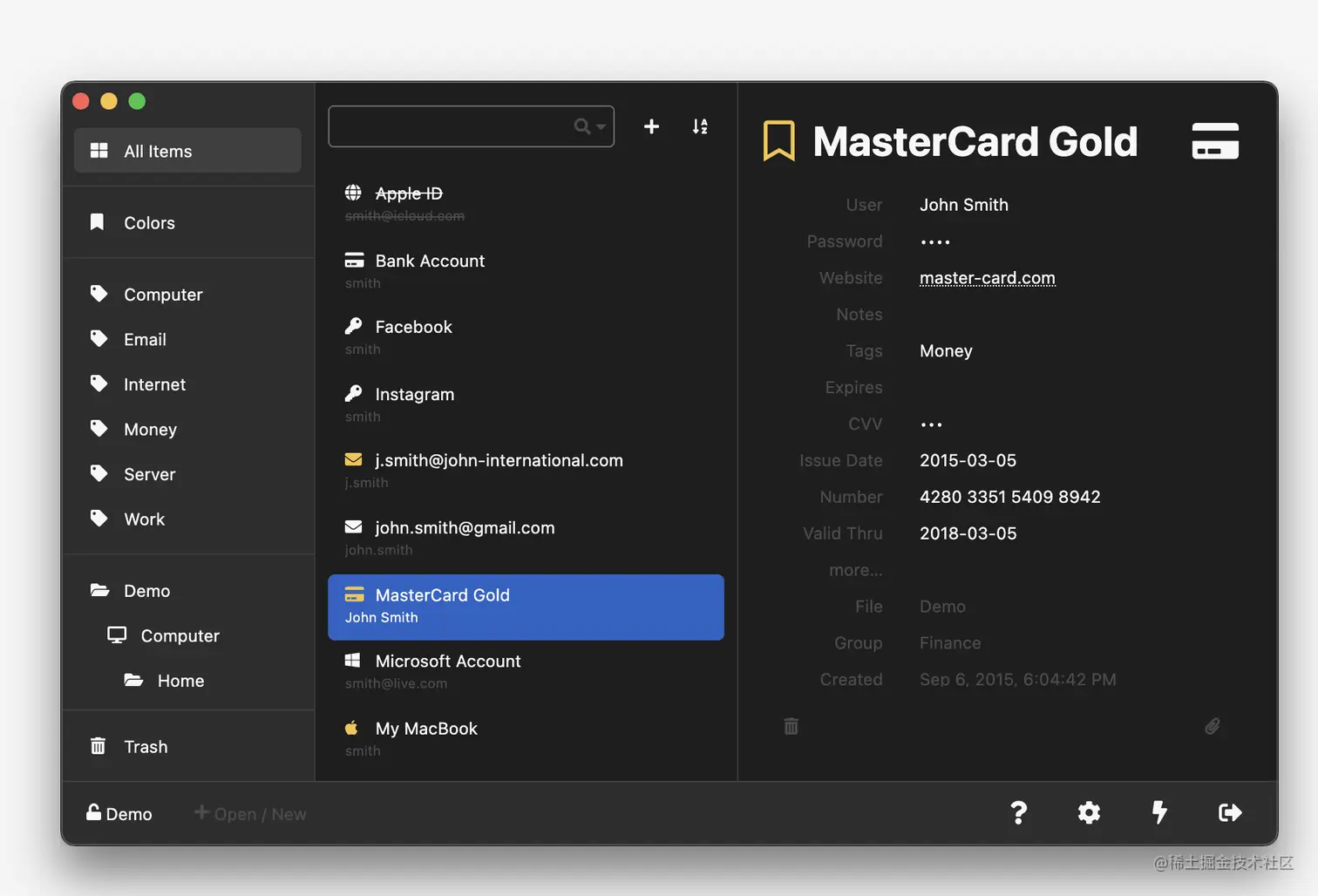
Task: Delete entry with details trash icon
Action: [x=791, y=726]
